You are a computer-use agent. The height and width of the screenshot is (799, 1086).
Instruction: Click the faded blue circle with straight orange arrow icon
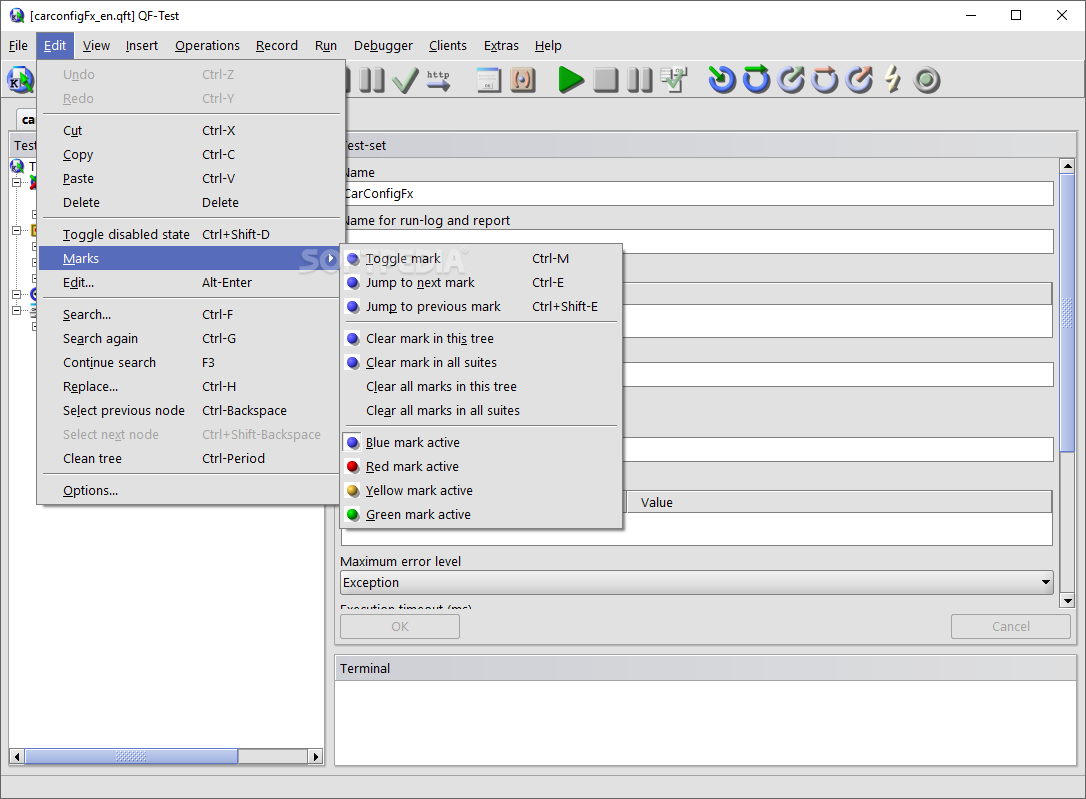tap(825, 80)
